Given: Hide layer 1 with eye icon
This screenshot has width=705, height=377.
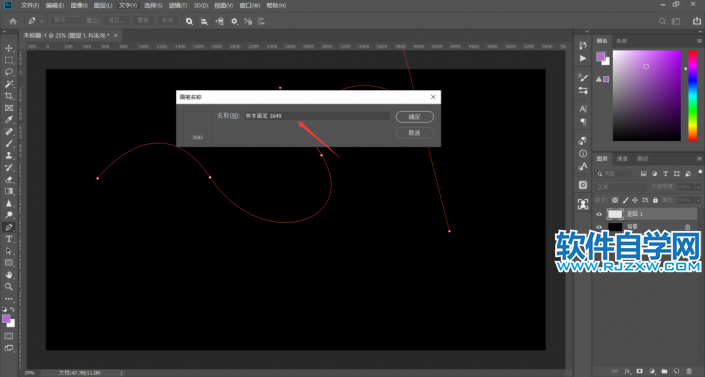Looking at the screenshot, I should coord(599,214).
